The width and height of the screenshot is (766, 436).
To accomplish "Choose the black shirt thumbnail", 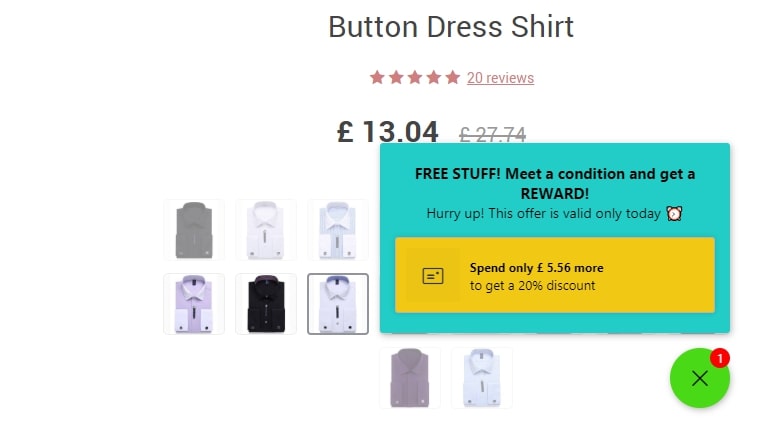I will (x=266, y=304).
